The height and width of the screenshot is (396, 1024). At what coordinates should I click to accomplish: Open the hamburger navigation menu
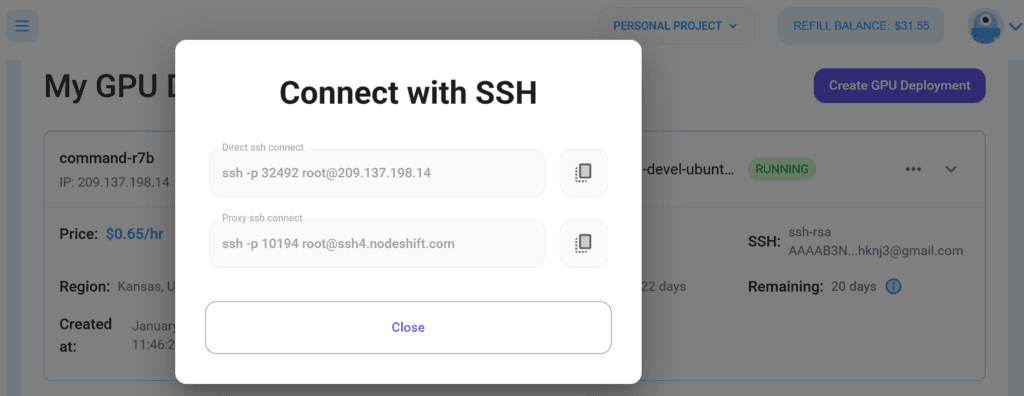22,26
